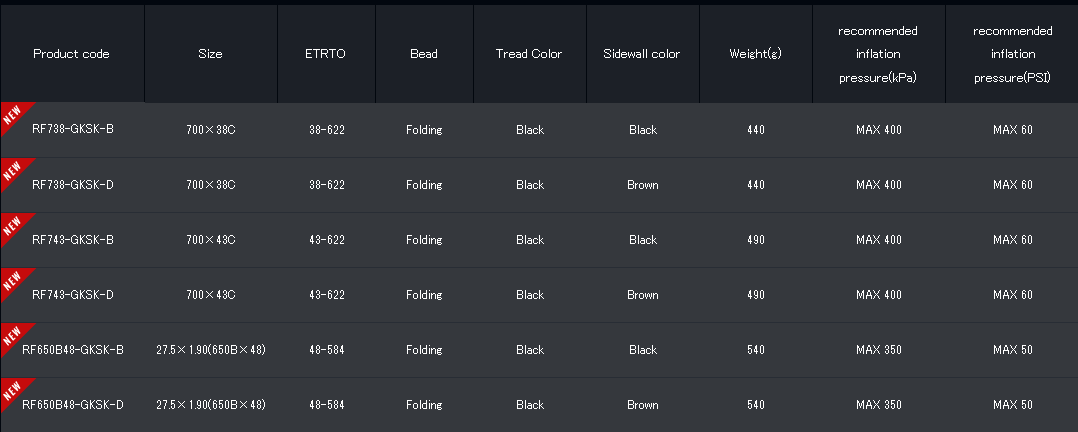The width and height of the screenshot is (1078, 432).
Task: Select the Size column header
Action: (210, 54)
